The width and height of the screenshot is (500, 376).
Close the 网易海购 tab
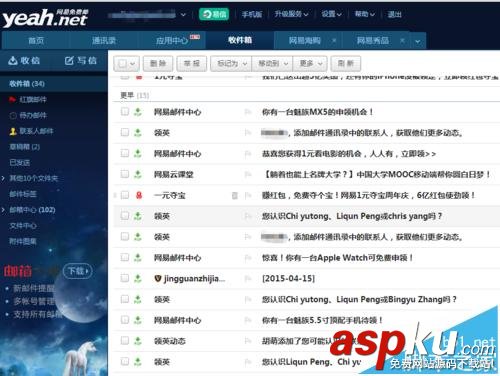coord(334,40)
